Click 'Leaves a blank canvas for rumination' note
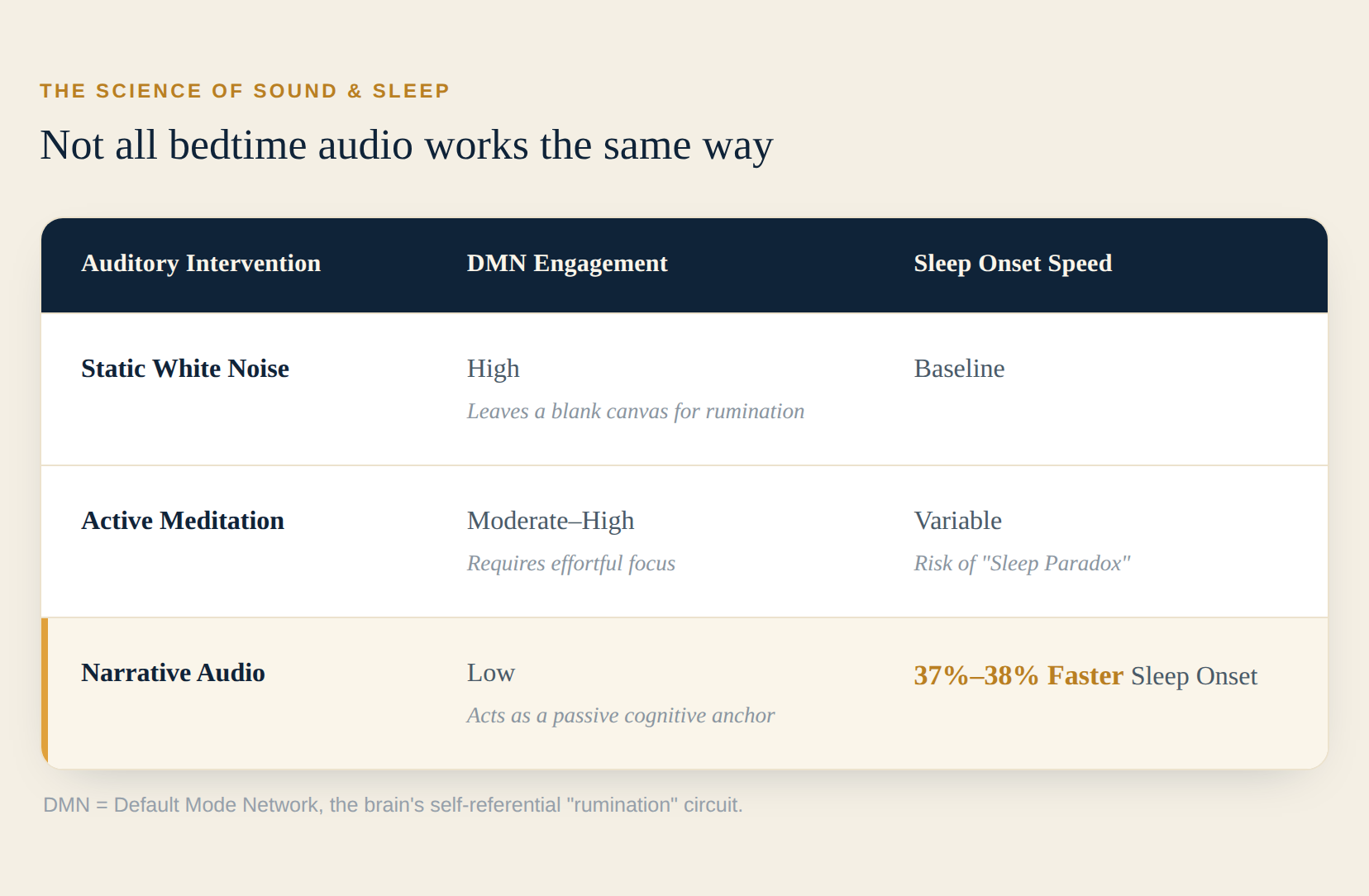Viewport: 1369px width, 896px height. tap(636, 411)
